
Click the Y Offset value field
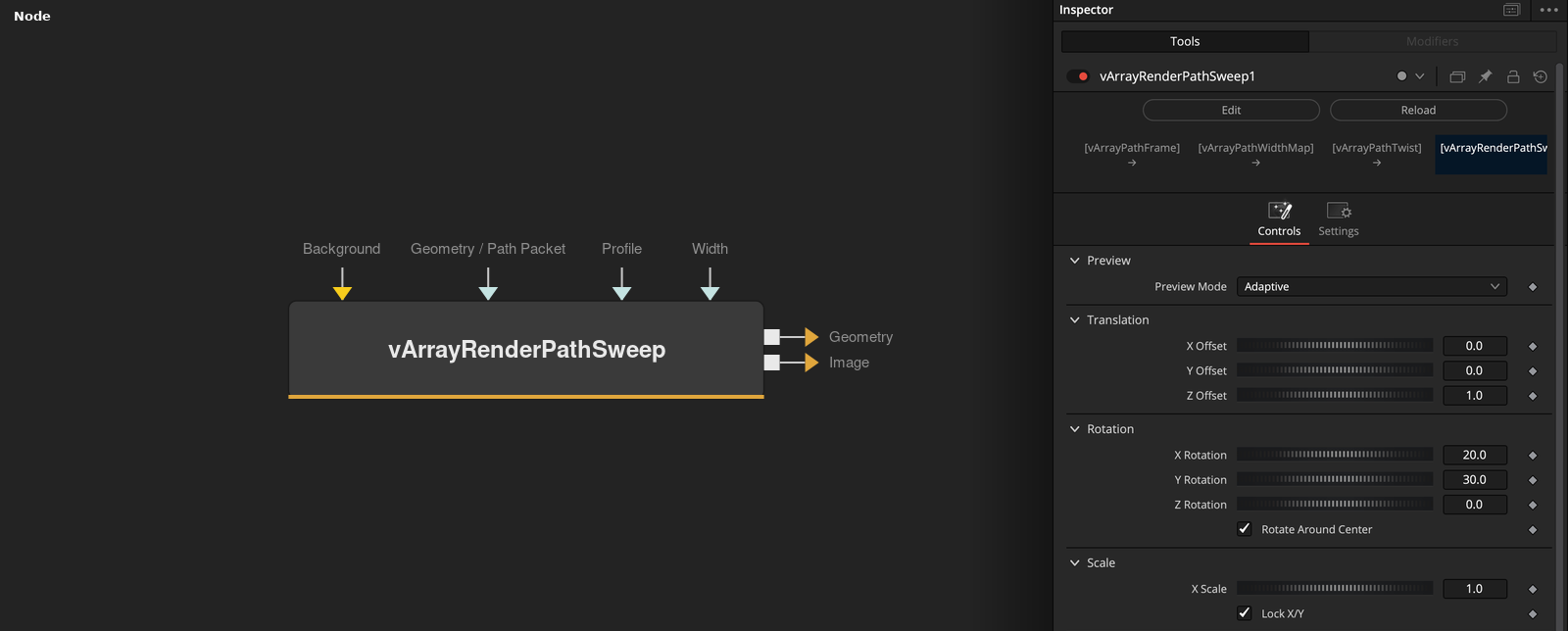(x=1475, y=370)
